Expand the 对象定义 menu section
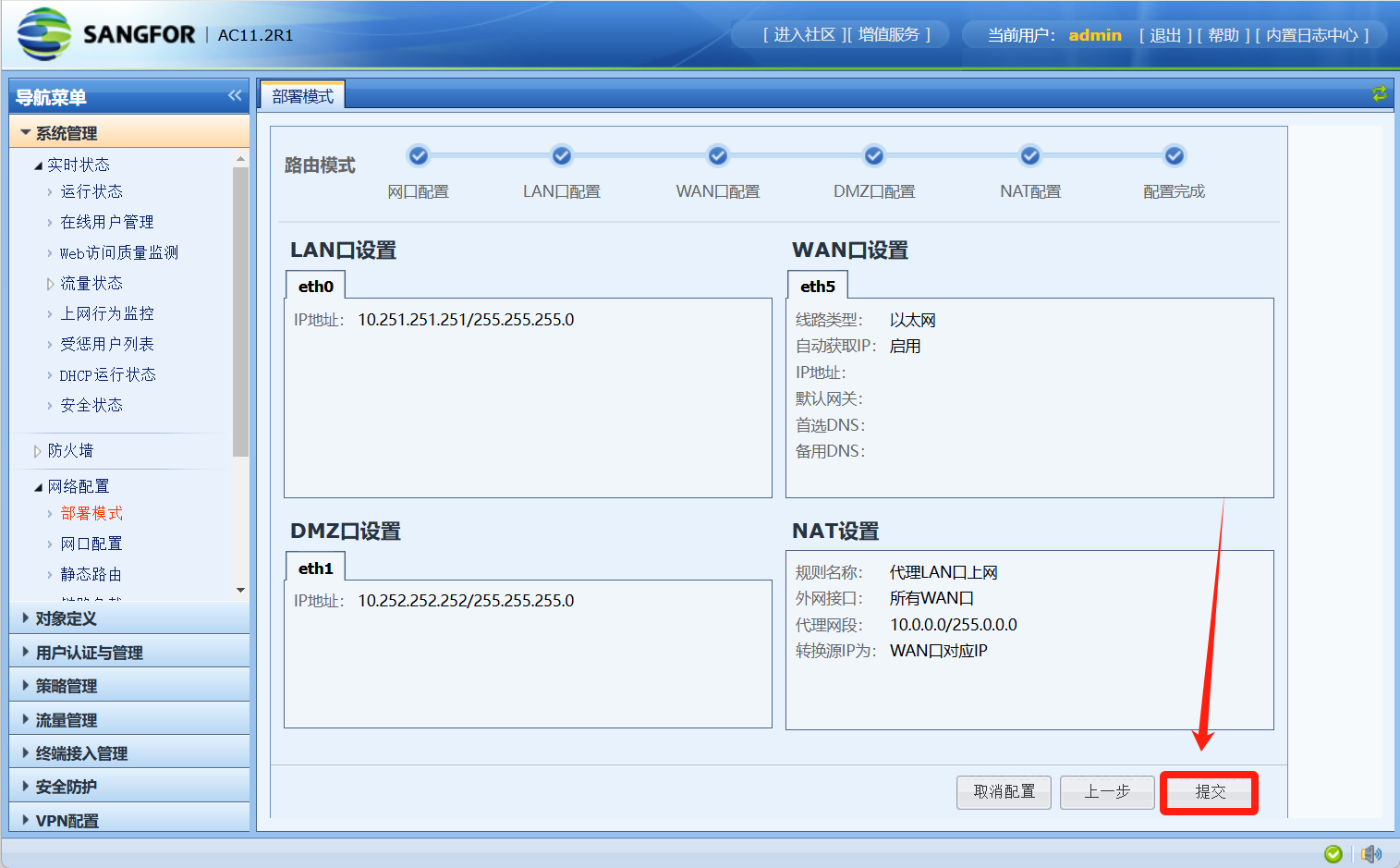The height and width of the screenshot is (868, 1400). click(x=66, y=618)
